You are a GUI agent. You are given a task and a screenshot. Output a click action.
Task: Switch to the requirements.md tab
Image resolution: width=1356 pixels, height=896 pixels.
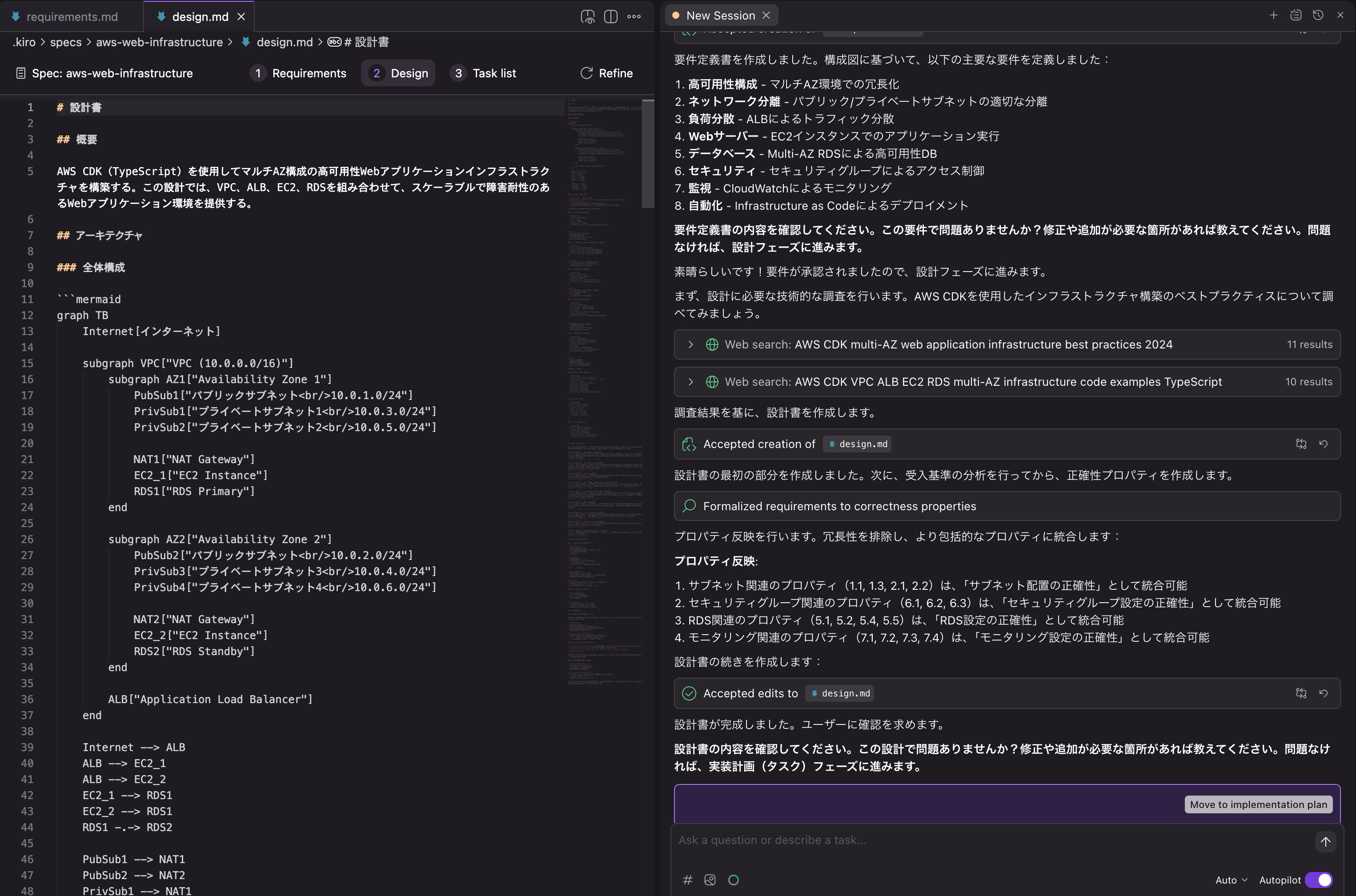(72, 16)
